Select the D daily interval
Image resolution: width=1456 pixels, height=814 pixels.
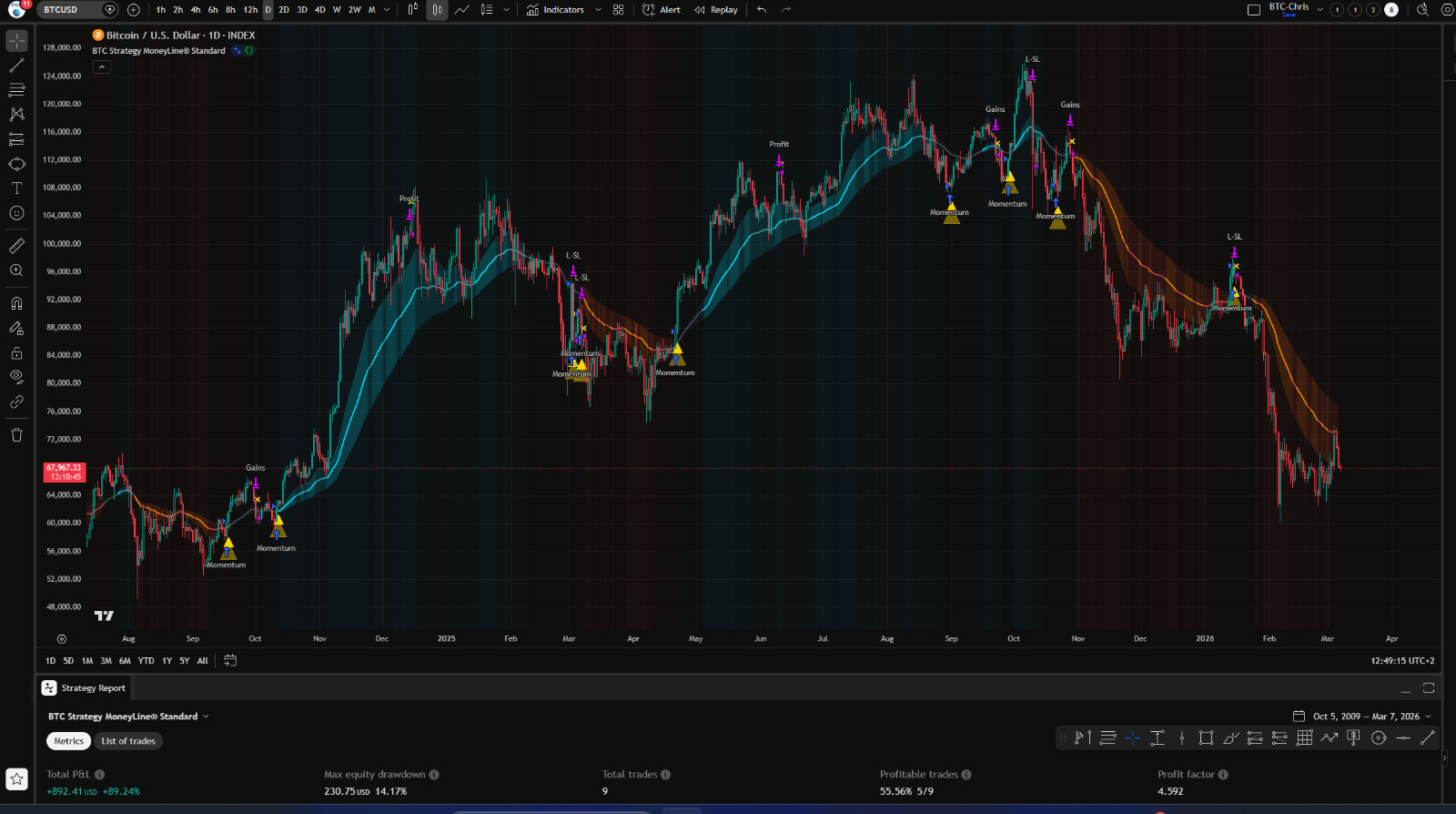[268, 10]
